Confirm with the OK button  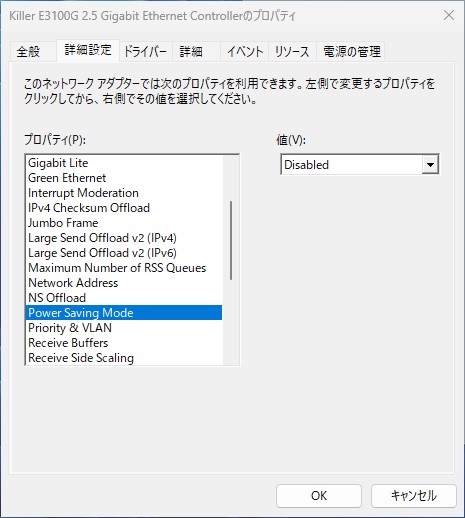(319, 496)
